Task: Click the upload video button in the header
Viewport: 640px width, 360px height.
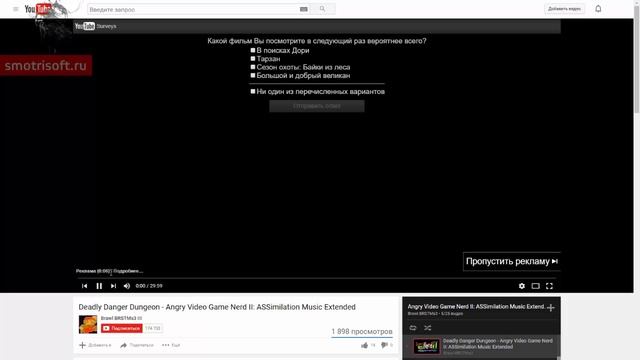Action: click(x=564, y=9)
